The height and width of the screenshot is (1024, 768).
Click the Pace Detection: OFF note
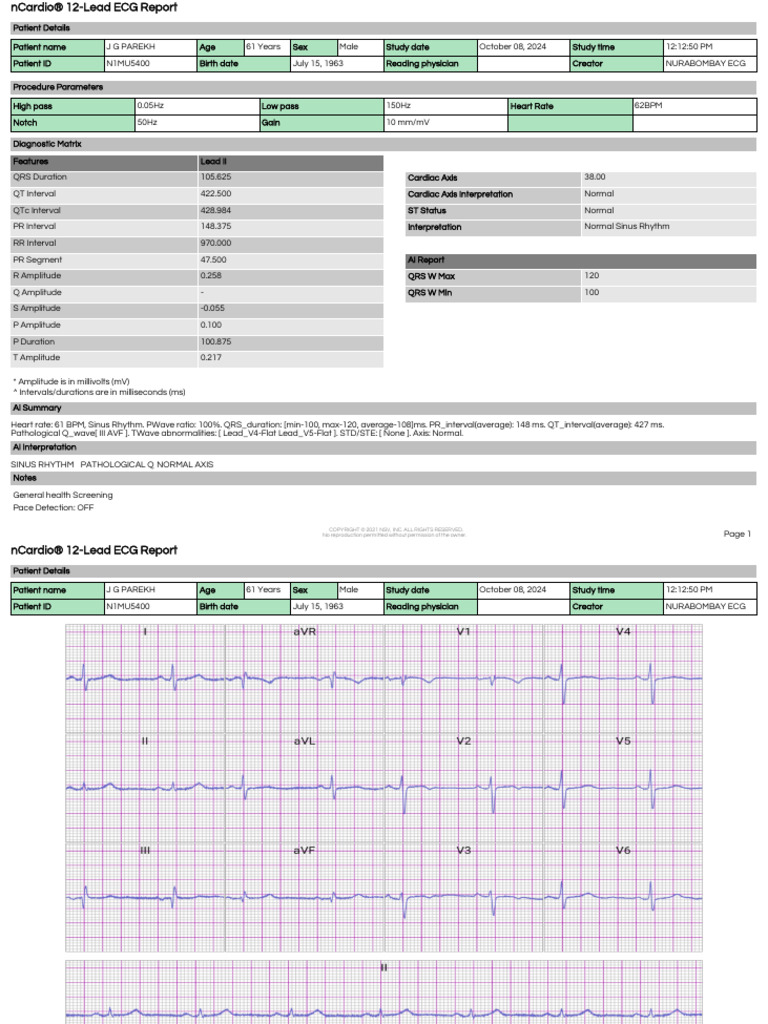coord(53,507)
